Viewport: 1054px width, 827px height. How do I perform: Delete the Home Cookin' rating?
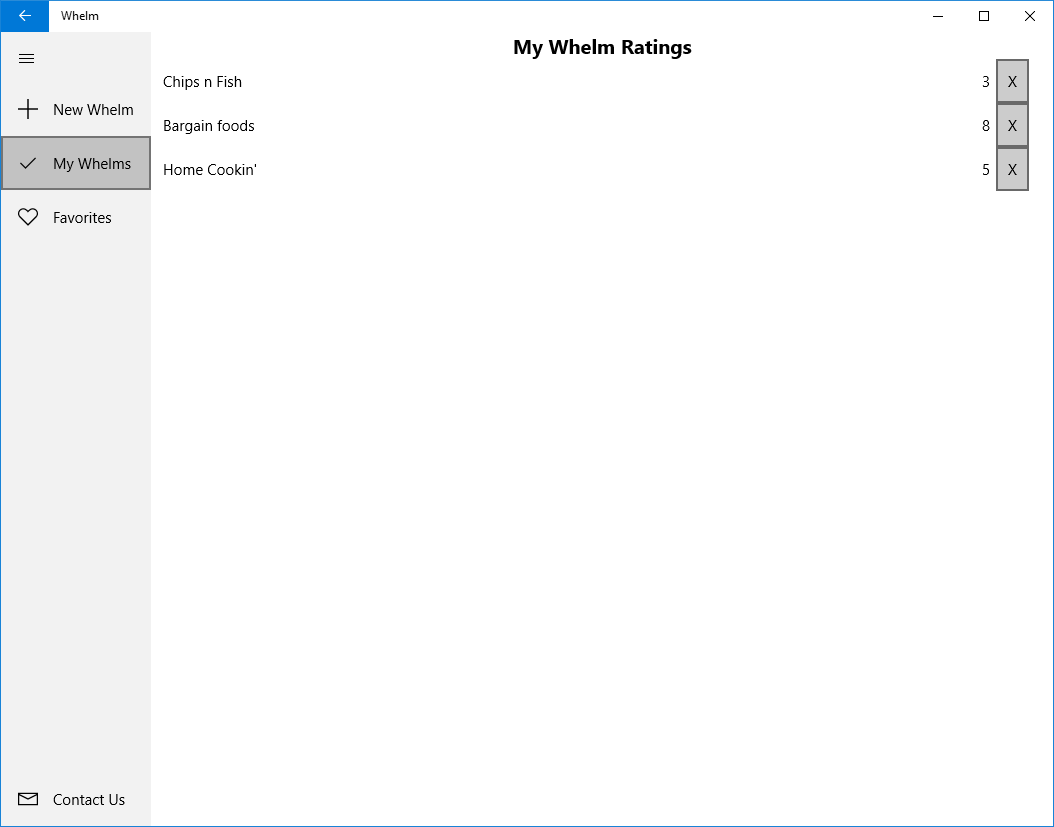1012,169
